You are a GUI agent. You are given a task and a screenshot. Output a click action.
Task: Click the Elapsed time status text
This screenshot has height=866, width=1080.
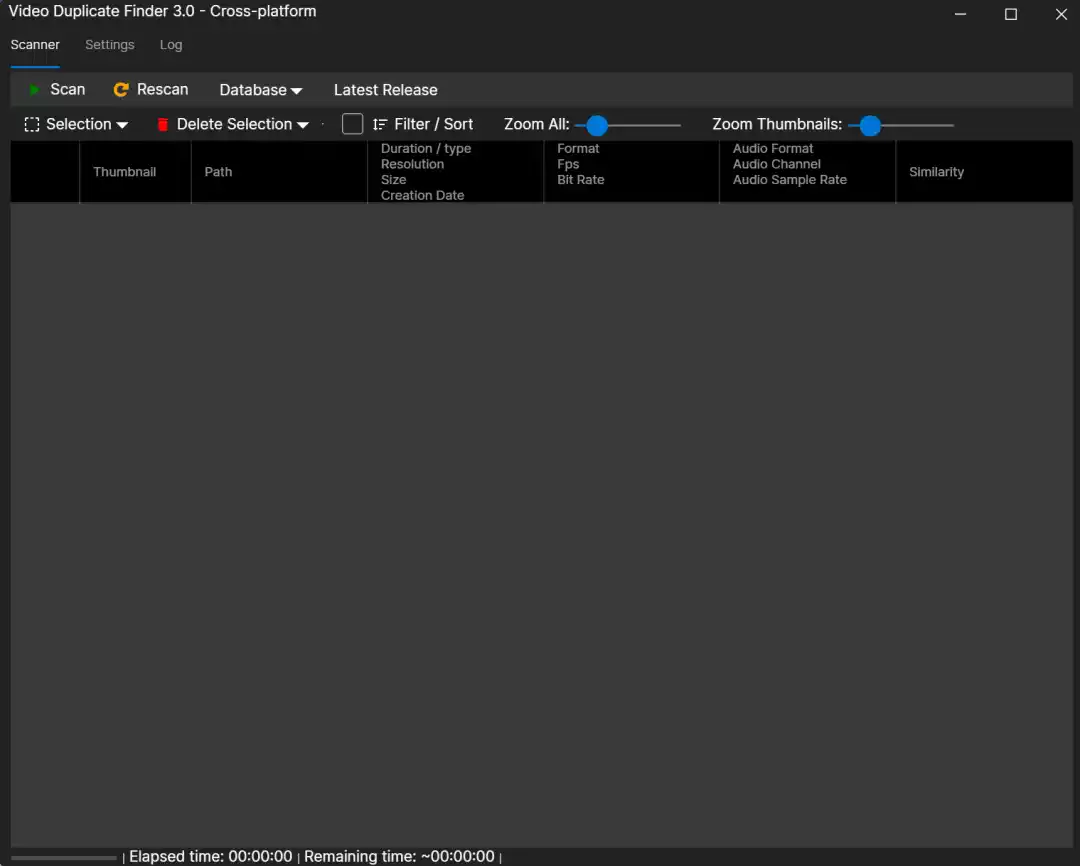(x=211, y=856)
